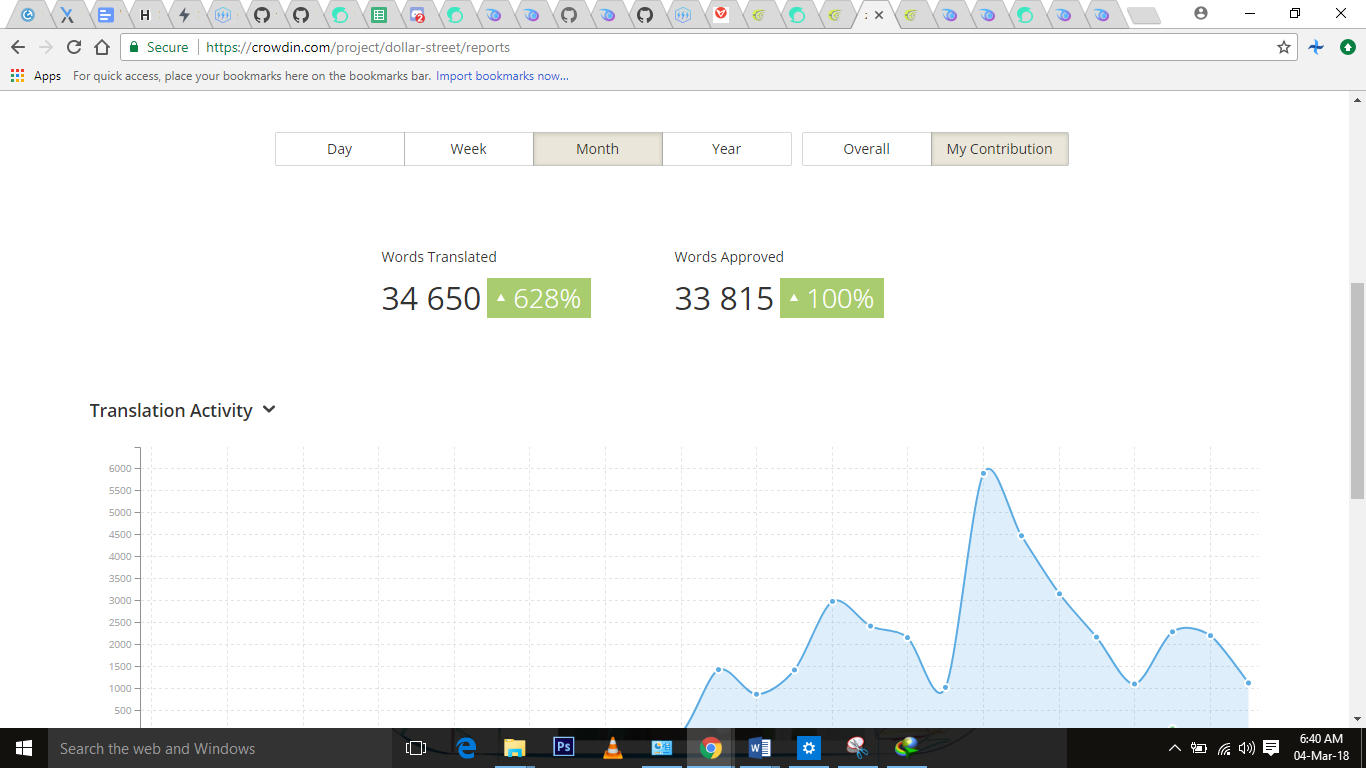
Task: Launch Microsoft Edge from the taskbar
Action: 466,748
